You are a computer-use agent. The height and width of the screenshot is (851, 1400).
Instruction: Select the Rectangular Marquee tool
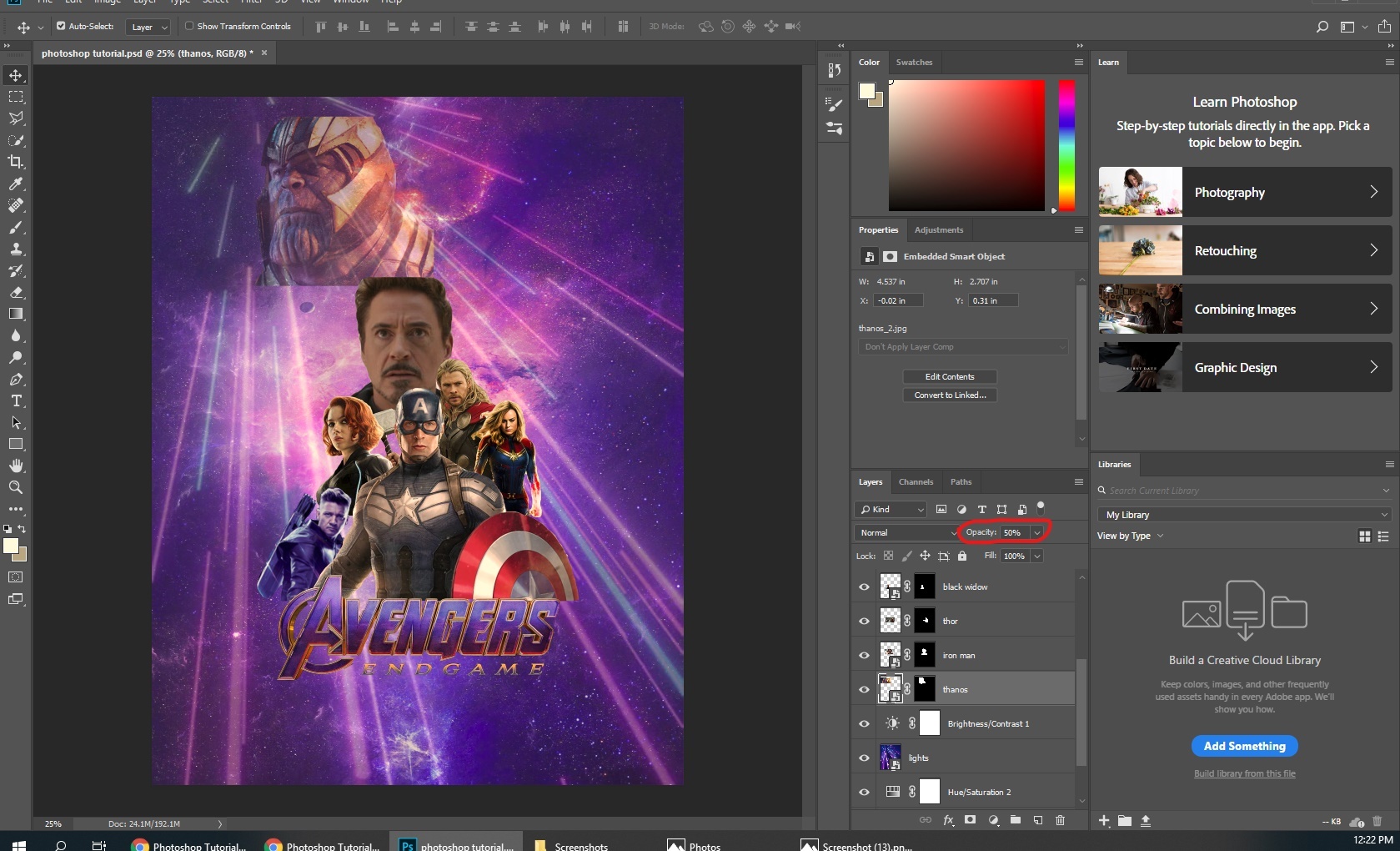[x=16, y=97]
